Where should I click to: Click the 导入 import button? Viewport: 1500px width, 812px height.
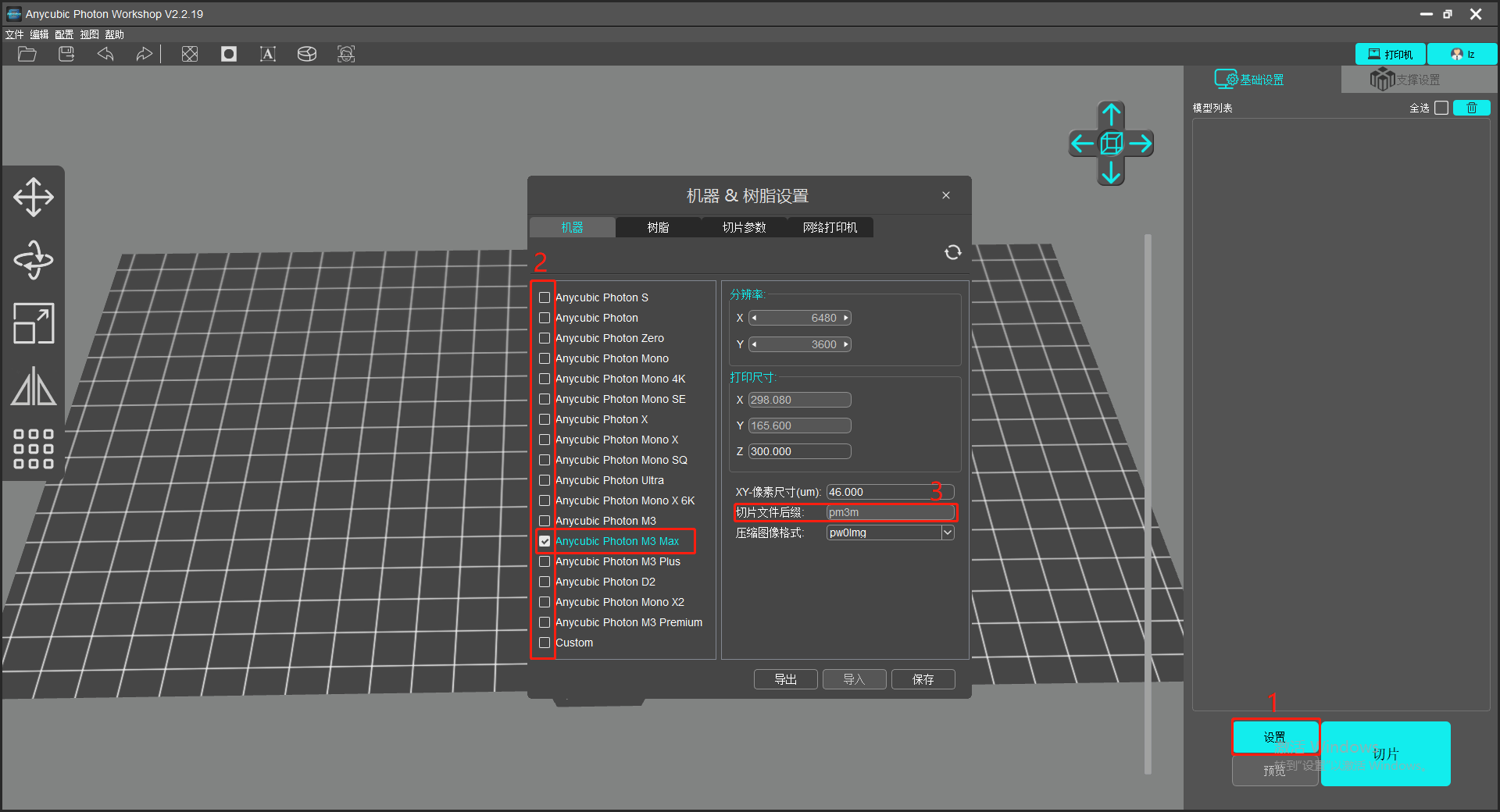854,679
